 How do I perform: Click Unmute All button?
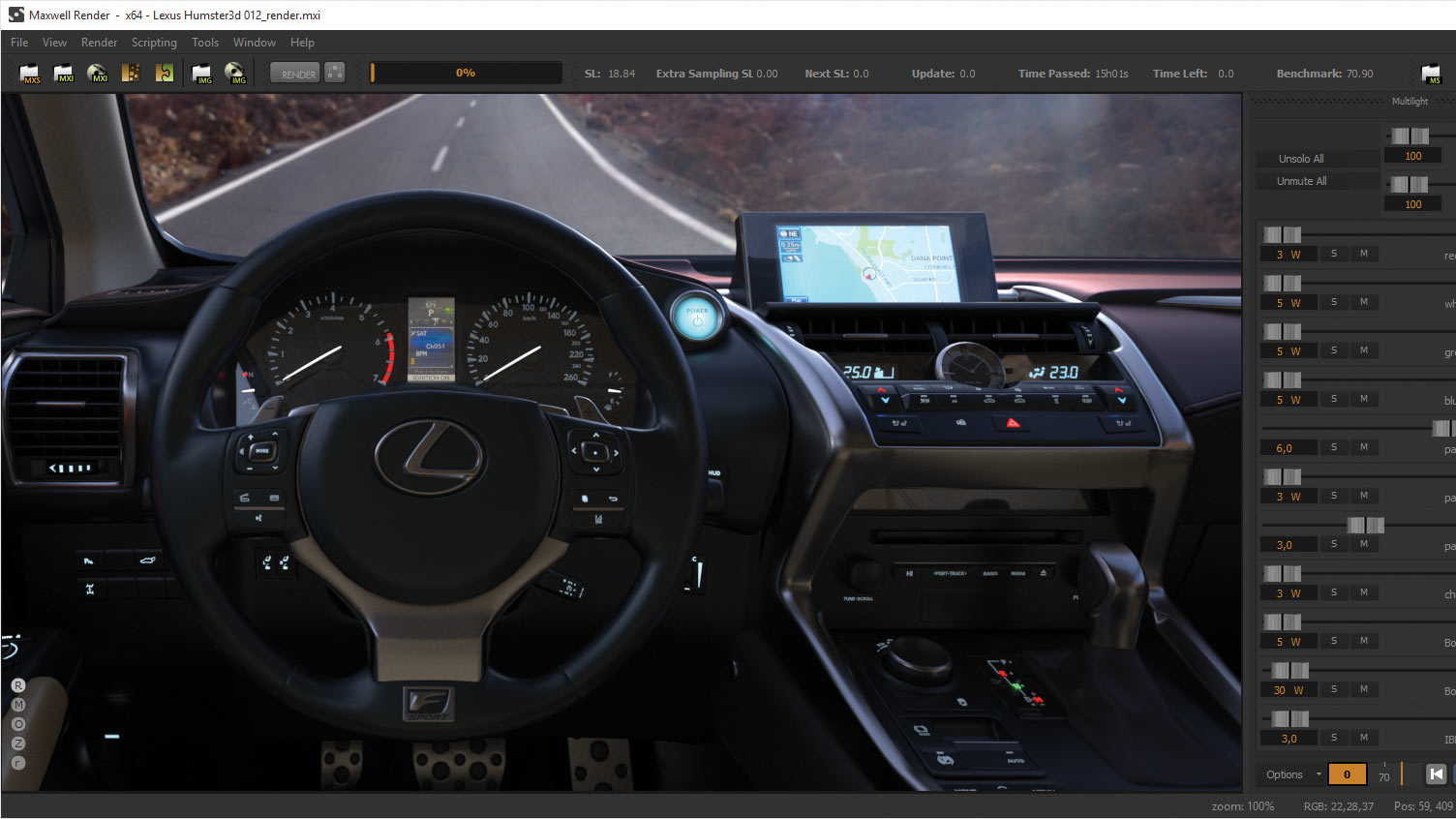coord(1301,181)
